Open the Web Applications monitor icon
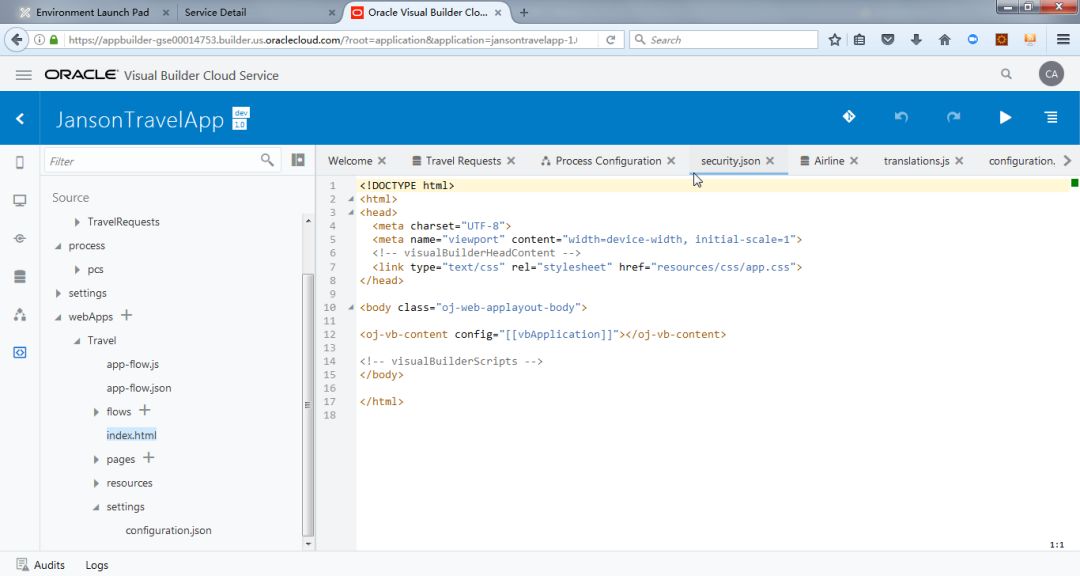1080x576 pixels. (19, 200)
